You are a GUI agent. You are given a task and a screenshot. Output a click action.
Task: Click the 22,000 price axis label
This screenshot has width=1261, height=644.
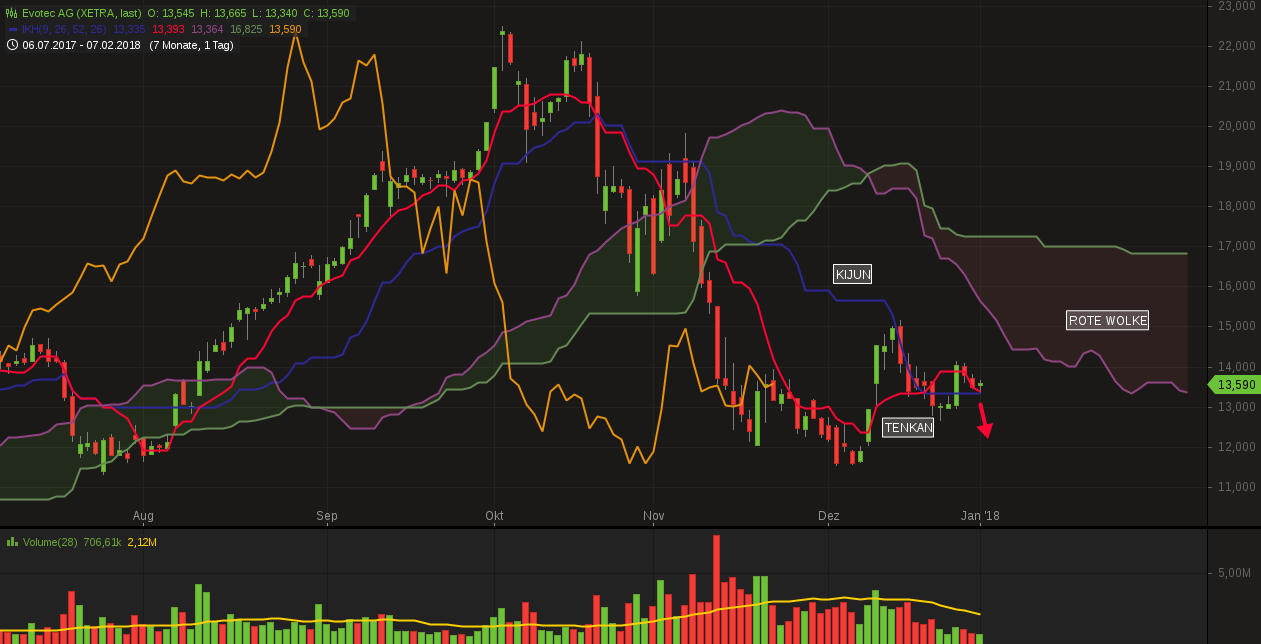(1237, 46)
